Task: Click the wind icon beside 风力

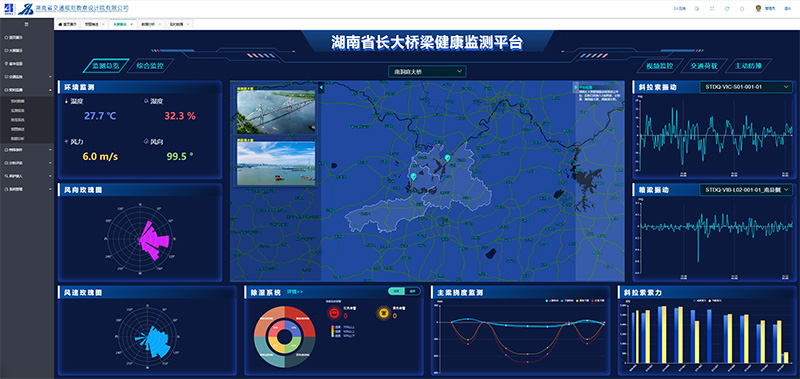Action: click(66, 141)
